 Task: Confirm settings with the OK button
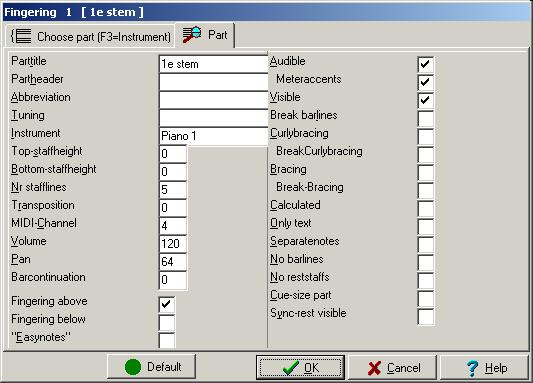click(300, 367)
